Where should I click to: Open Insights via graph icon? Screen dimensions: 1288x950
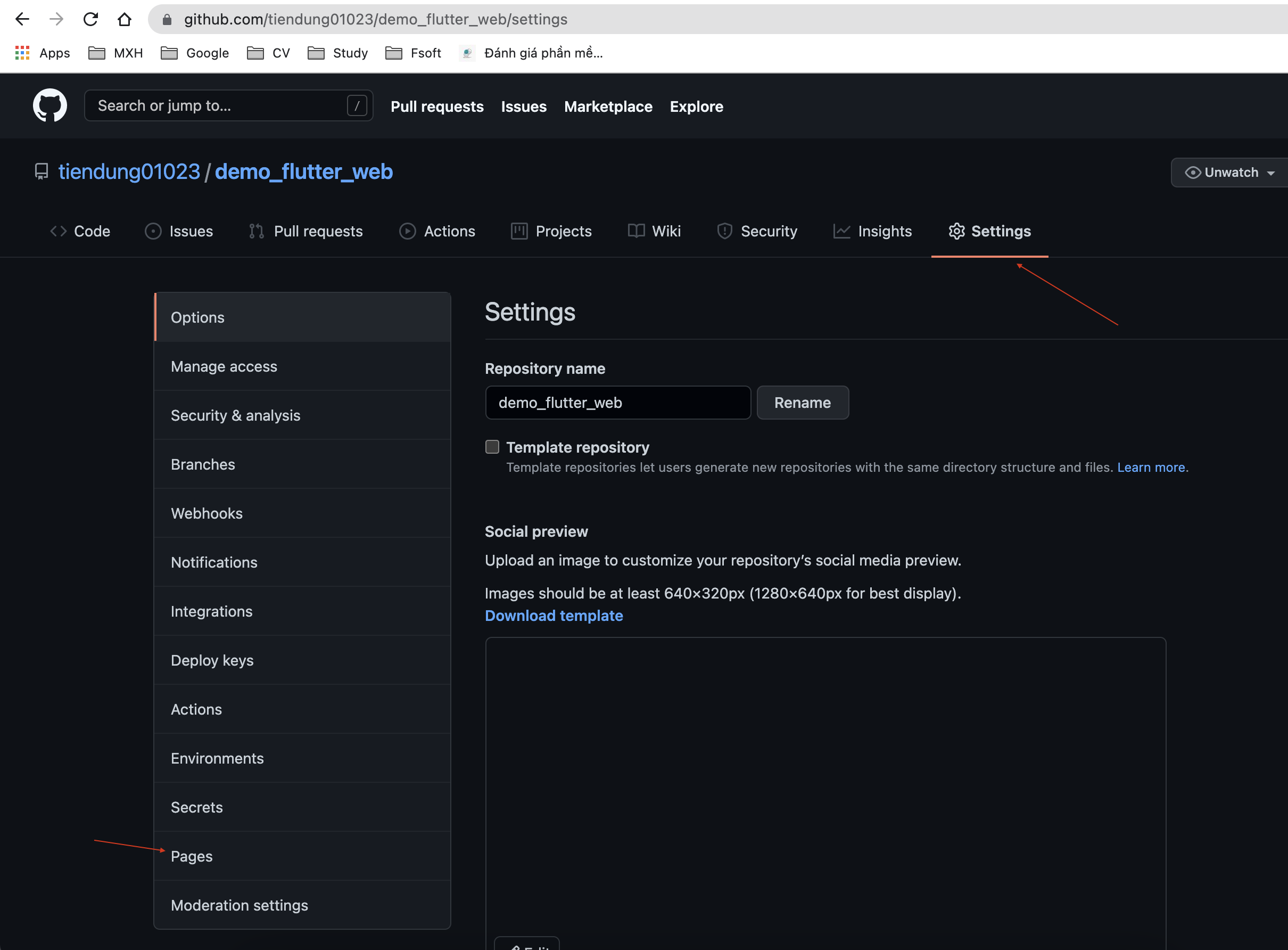(841, 231)
